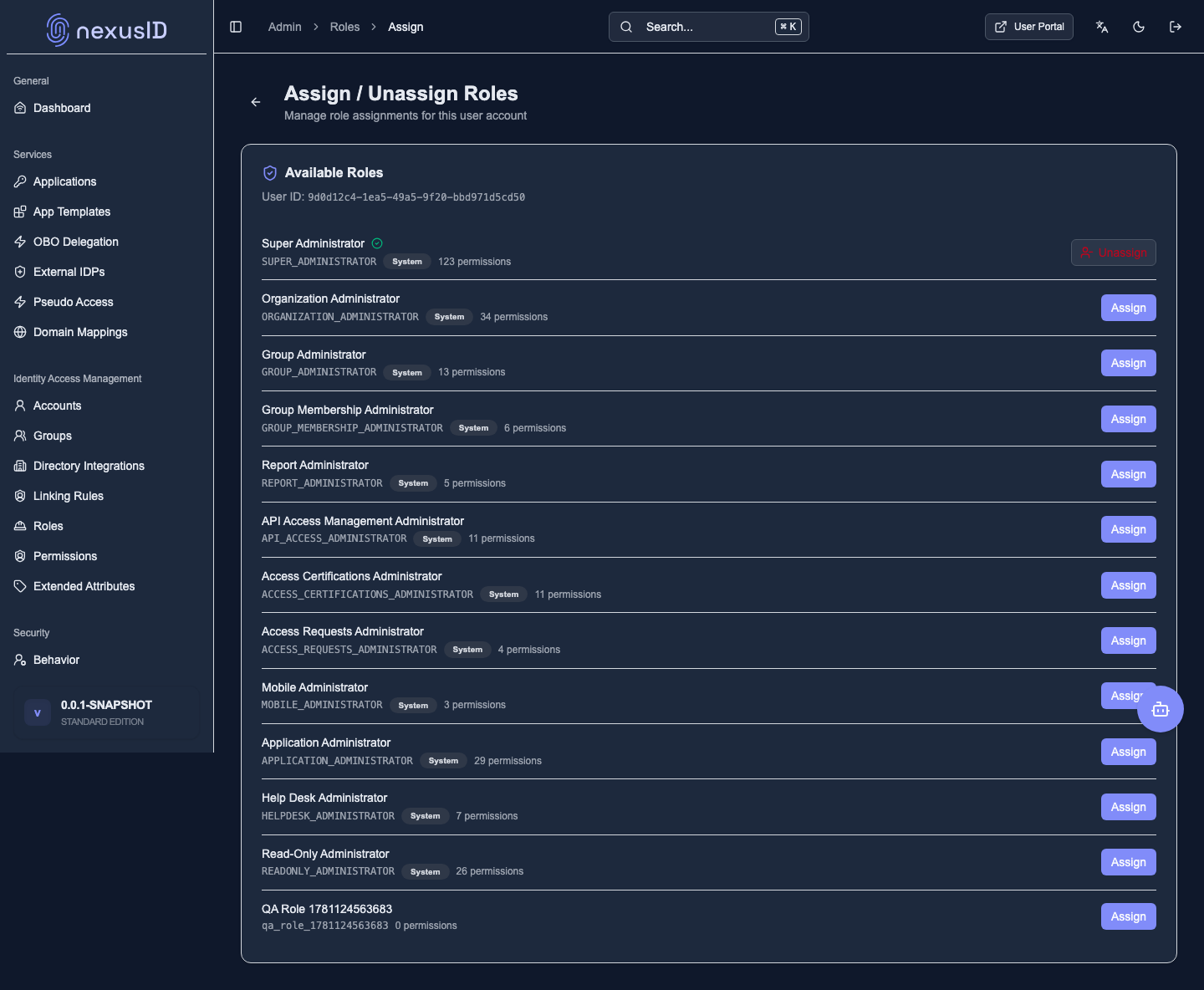Image resolution: width=1204 pixels, height=990 pixels.
Task: Focus the Search input field
Action: pos(709,27)
